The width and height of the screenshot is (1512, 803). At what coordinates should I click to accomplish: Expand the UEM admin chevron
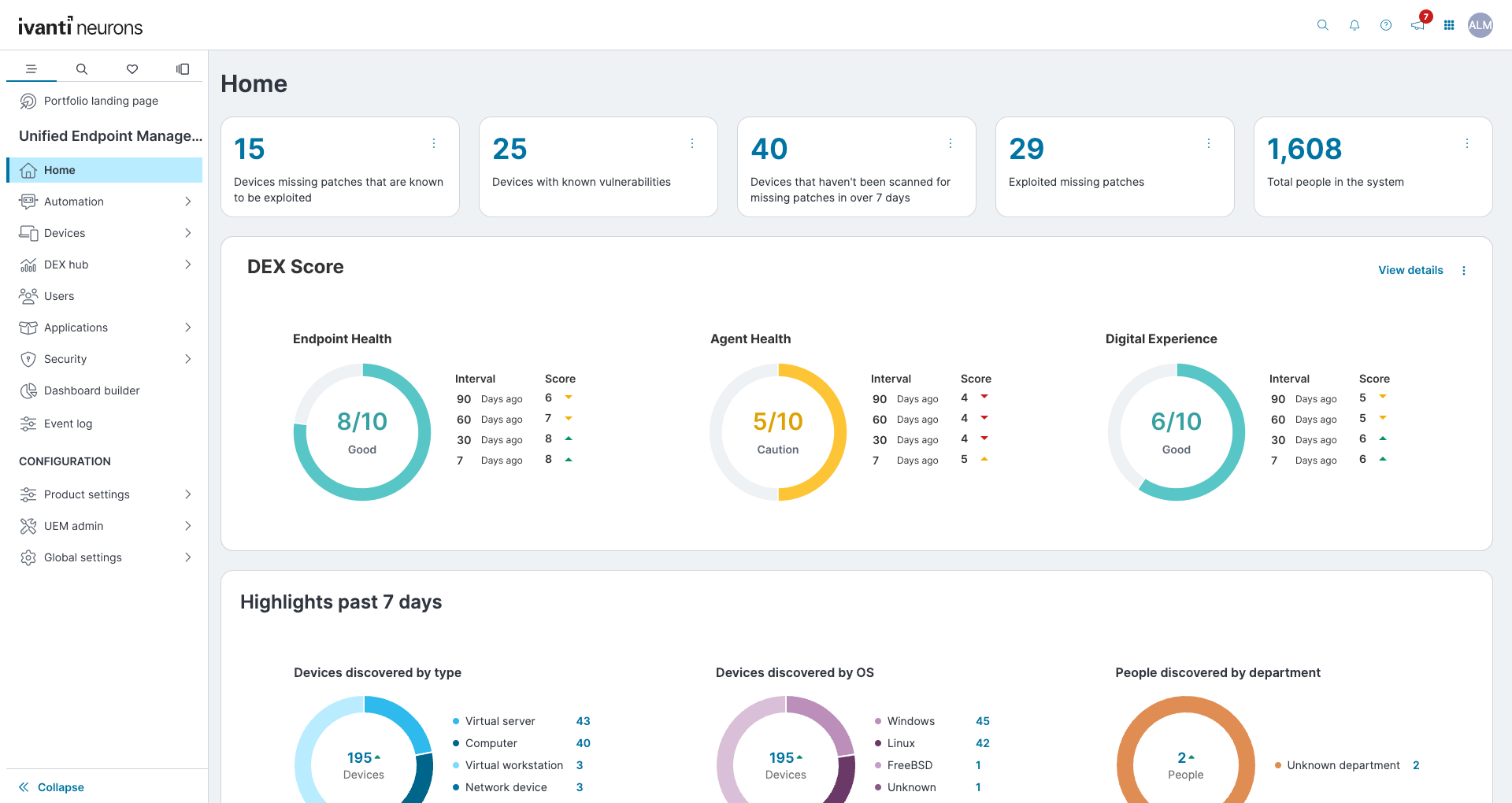click(x=188, y=526)
